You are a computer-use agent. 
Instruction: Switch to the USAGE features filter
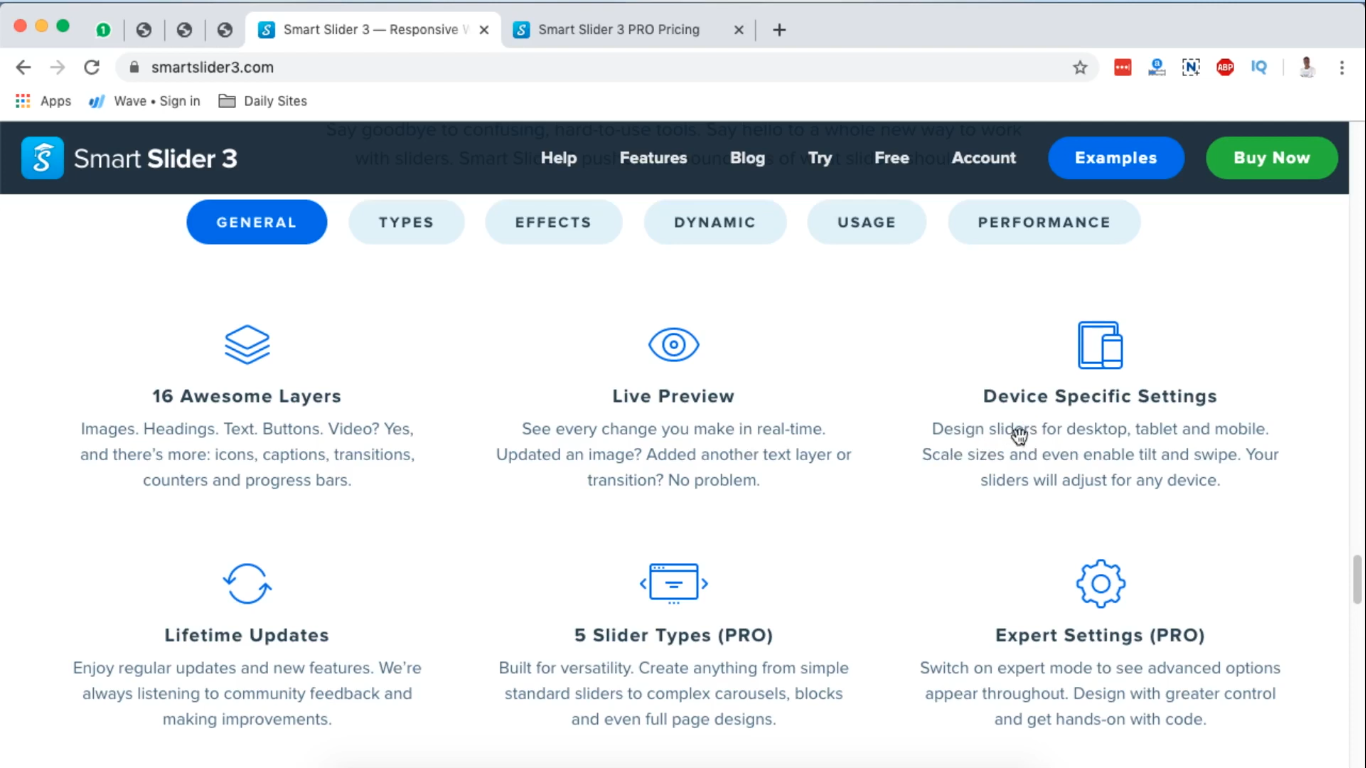tap(867, 222)
